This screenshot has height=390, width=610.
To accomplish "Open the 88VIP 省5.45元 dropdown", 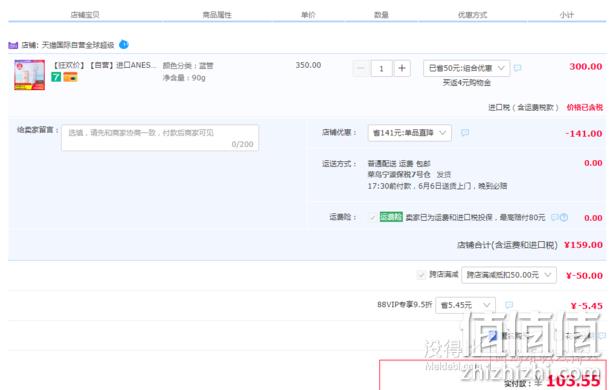I will tap(465, 305).
